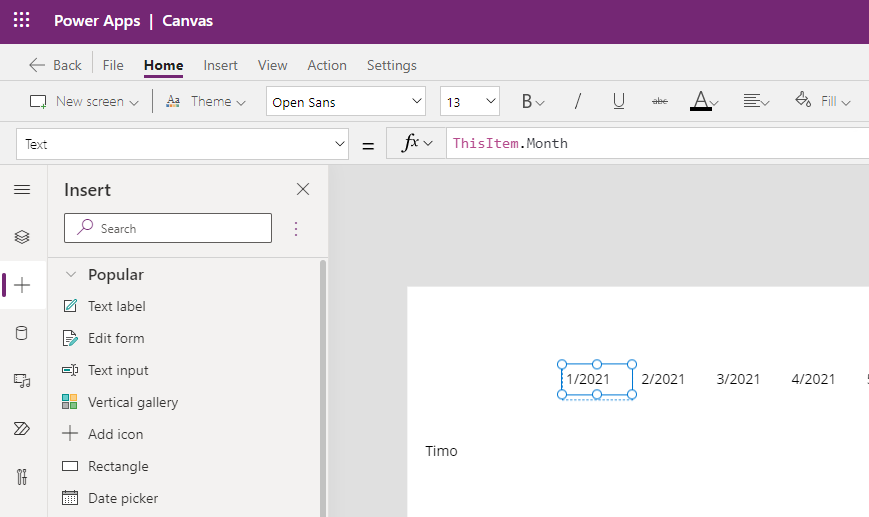Viewport: 869px width, 517px height.
Task: Switch to the Insert tab
Action: click(220, 65)
